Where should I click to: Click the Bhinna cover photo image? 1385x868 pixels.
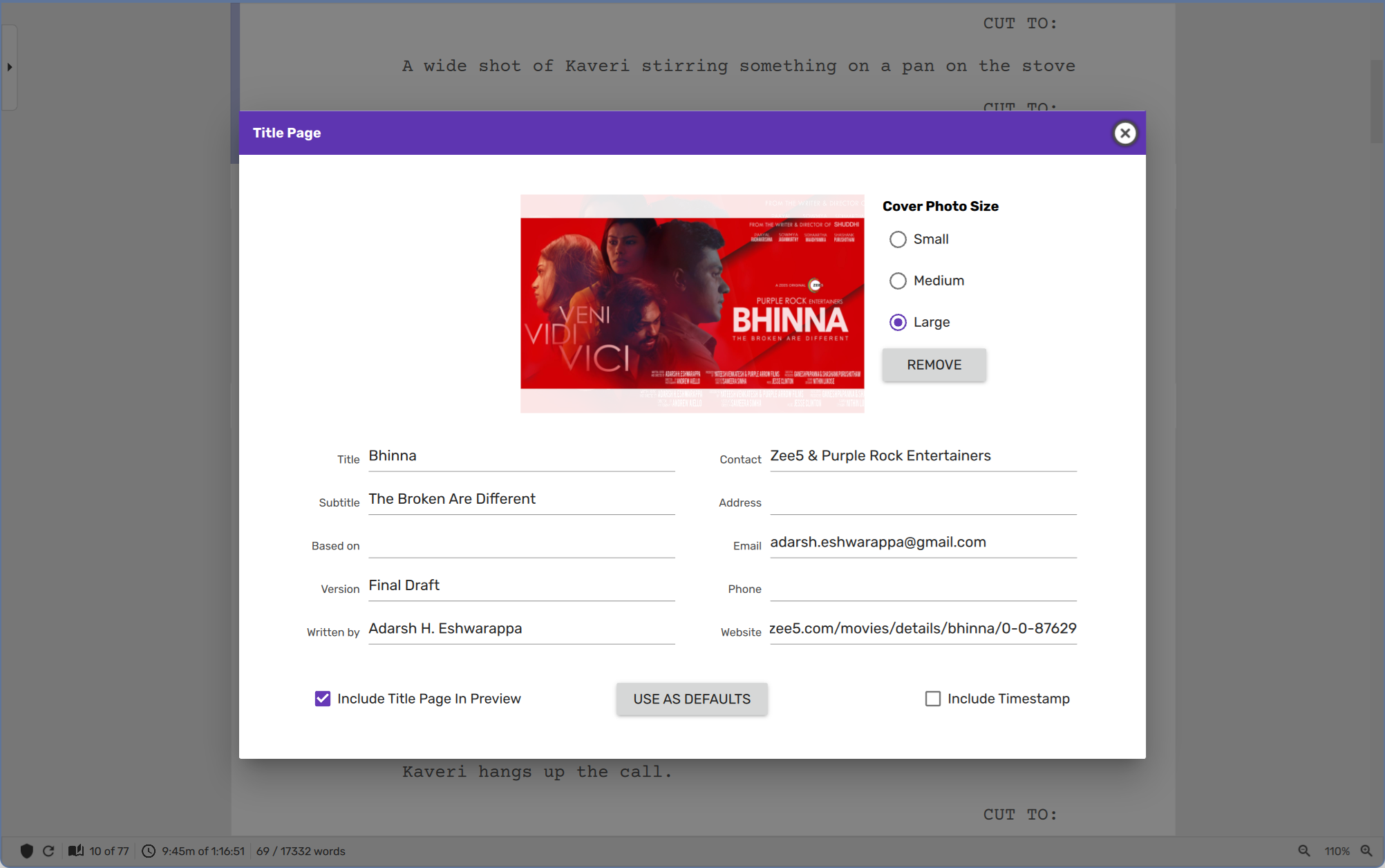tap(692, 303)
